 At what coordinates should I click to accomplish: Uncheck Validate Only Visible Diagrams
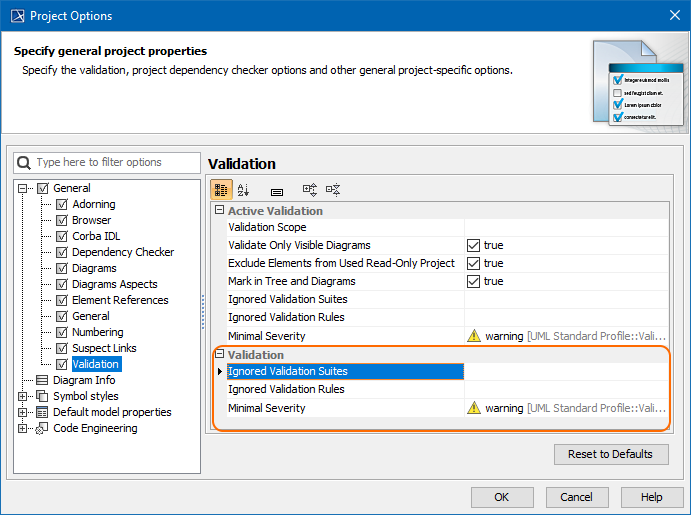[474, 245]
